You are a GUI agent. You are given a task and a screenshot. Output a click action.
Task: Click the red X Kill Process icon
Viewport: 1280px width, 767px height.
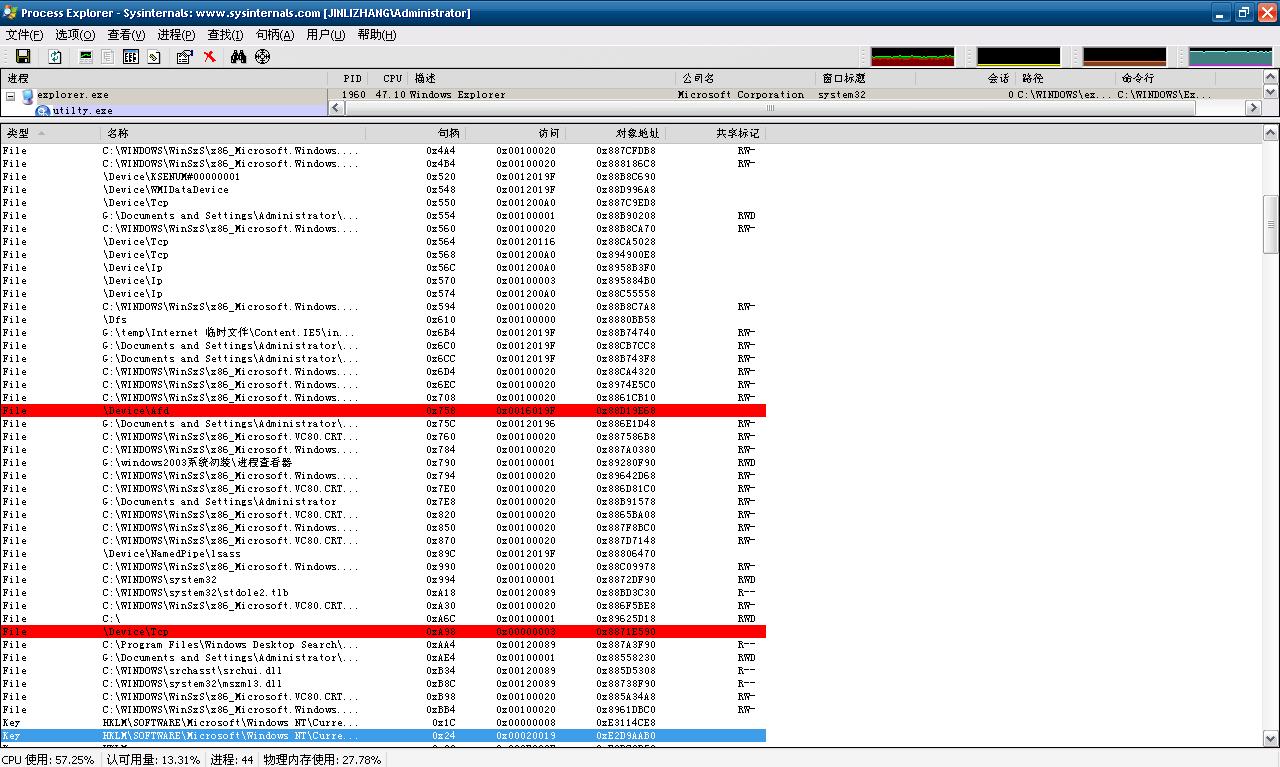click(x=210, y=57)
